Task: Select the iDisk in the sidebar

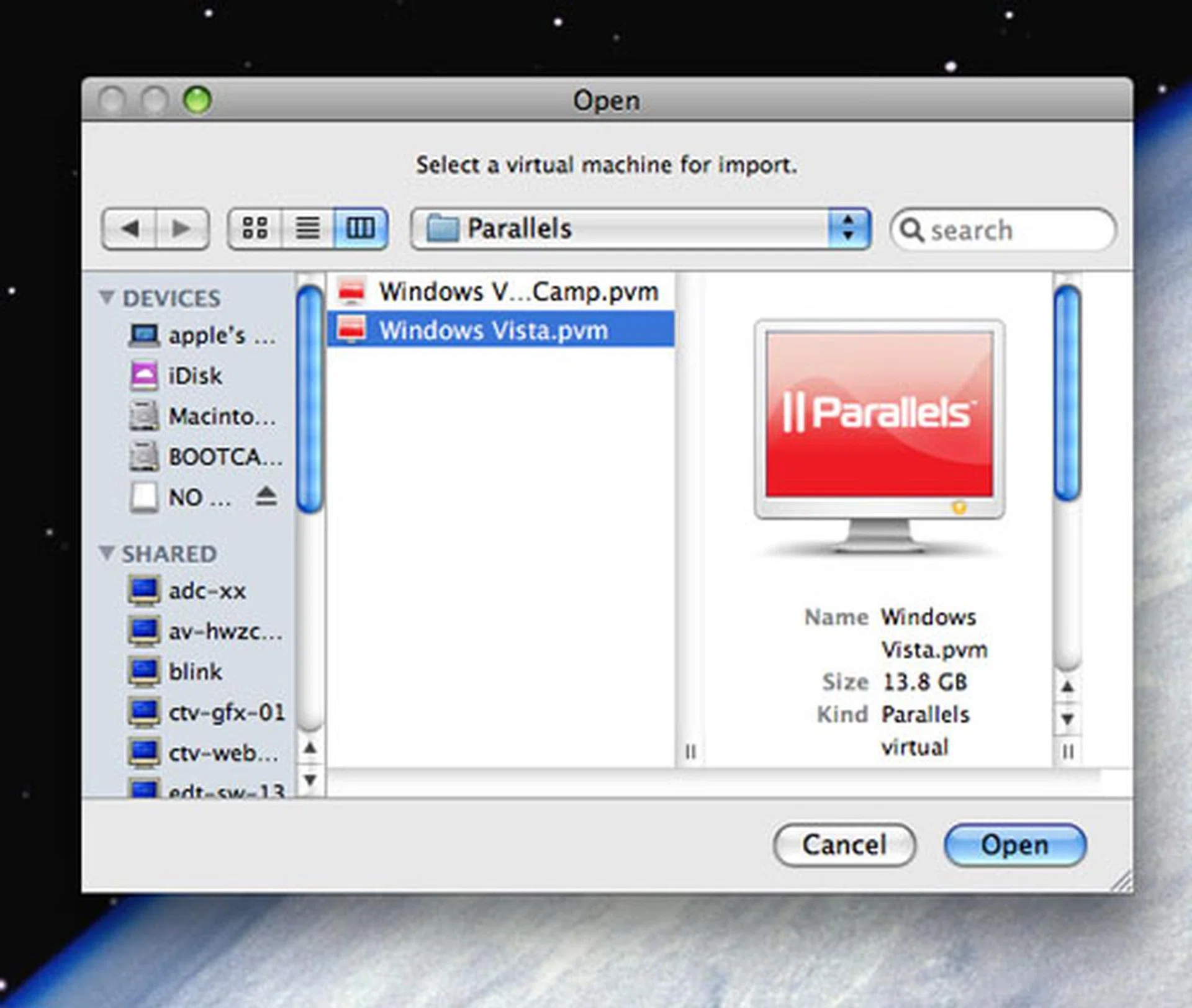Action: 194,376
